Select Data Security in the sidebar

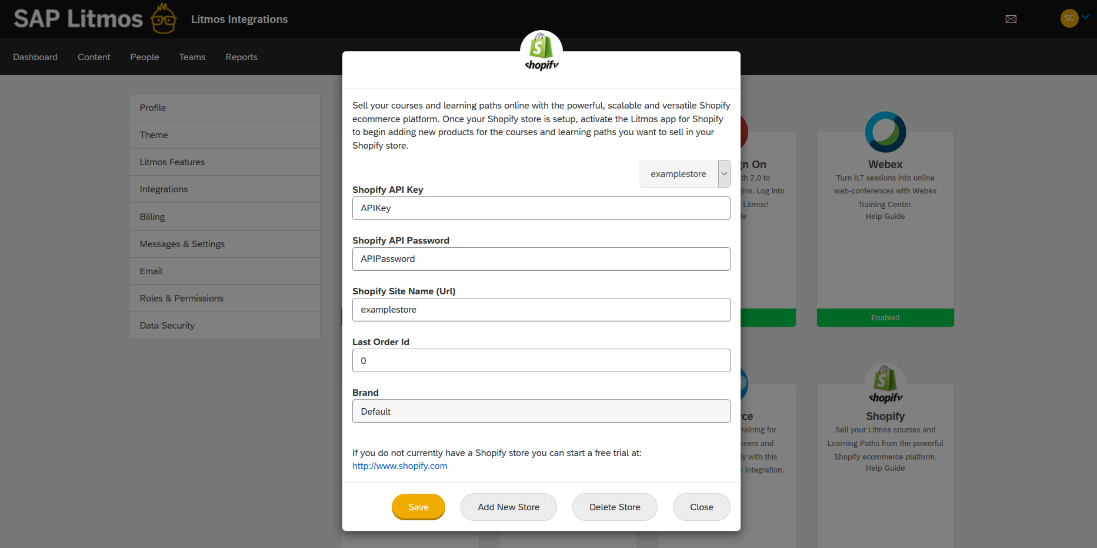click(x=225, y=325)
